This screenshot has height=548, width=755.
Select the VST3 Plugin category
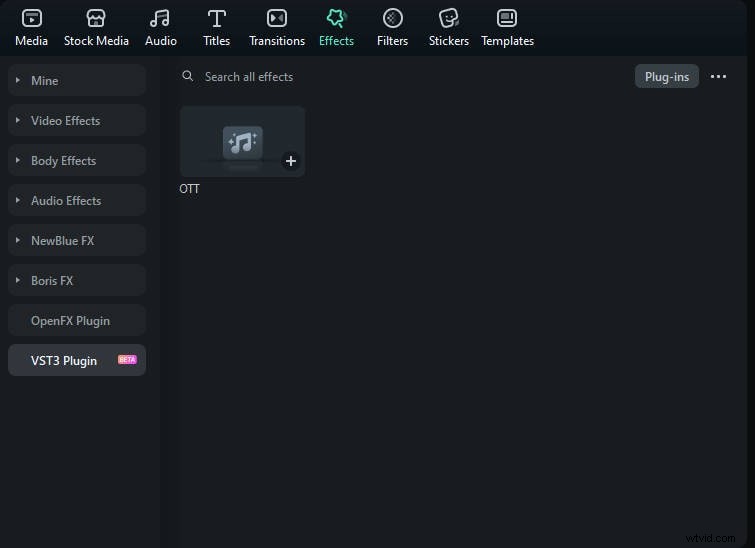coord(77,361)
